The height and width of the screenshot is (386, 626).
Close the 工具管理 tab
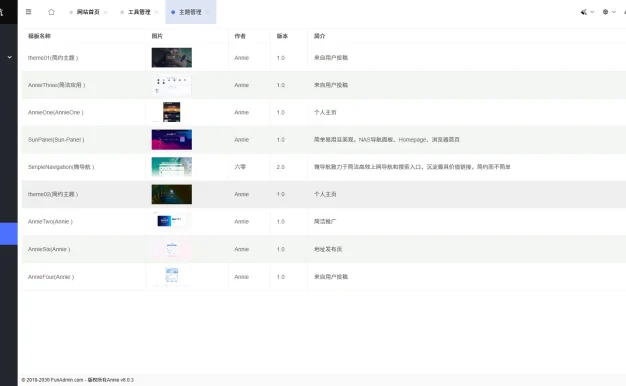tap(156, 12)
